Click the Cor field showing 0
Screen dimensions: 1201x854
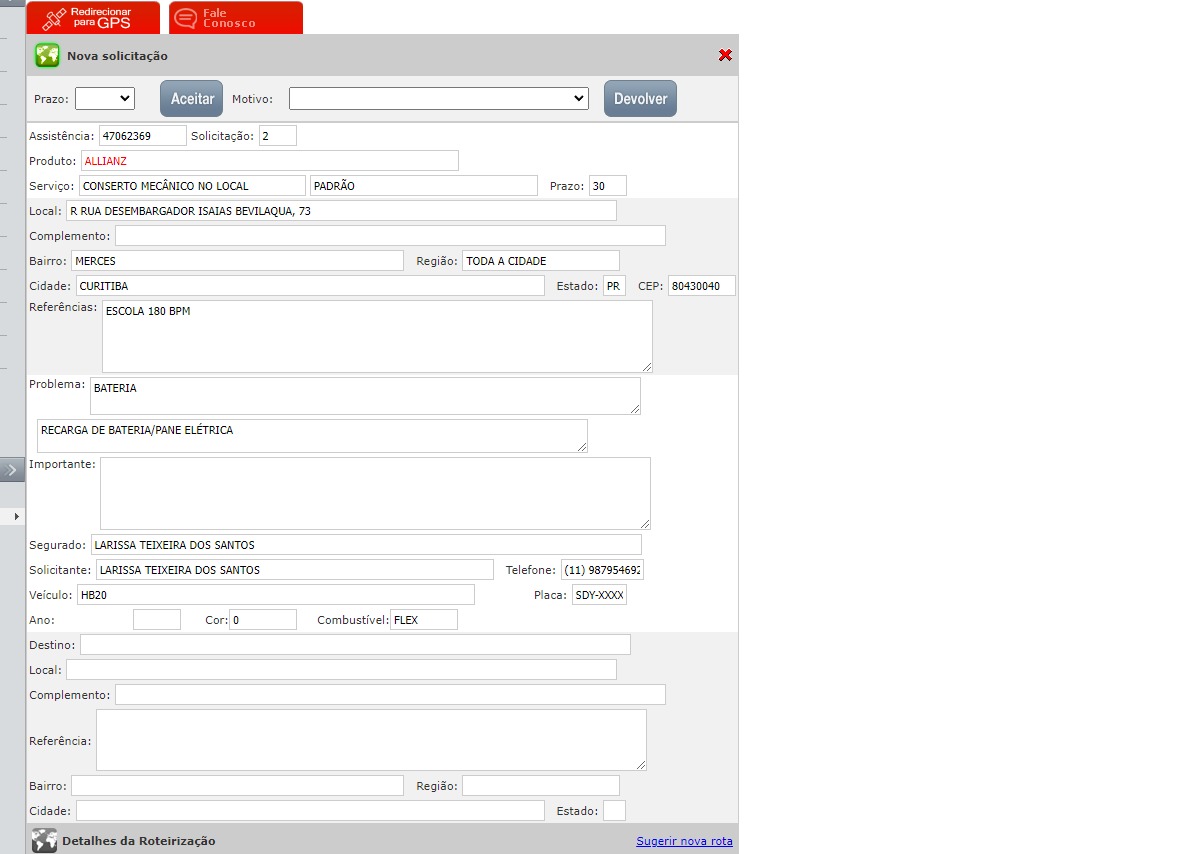tap(263, 619)
